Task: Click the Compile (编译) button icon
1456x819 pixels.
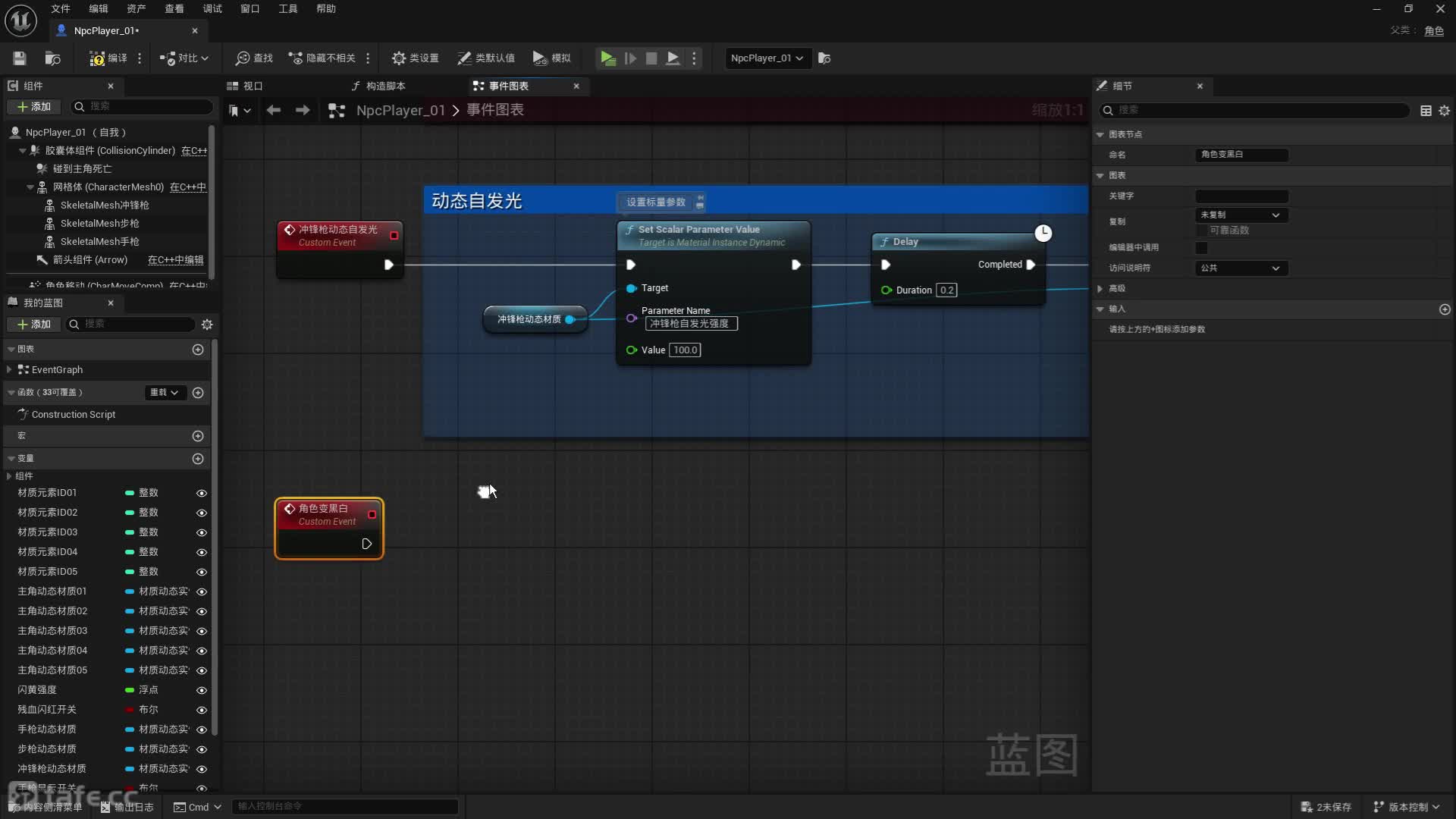Action: pyautogui.click(x=97, y=58)
